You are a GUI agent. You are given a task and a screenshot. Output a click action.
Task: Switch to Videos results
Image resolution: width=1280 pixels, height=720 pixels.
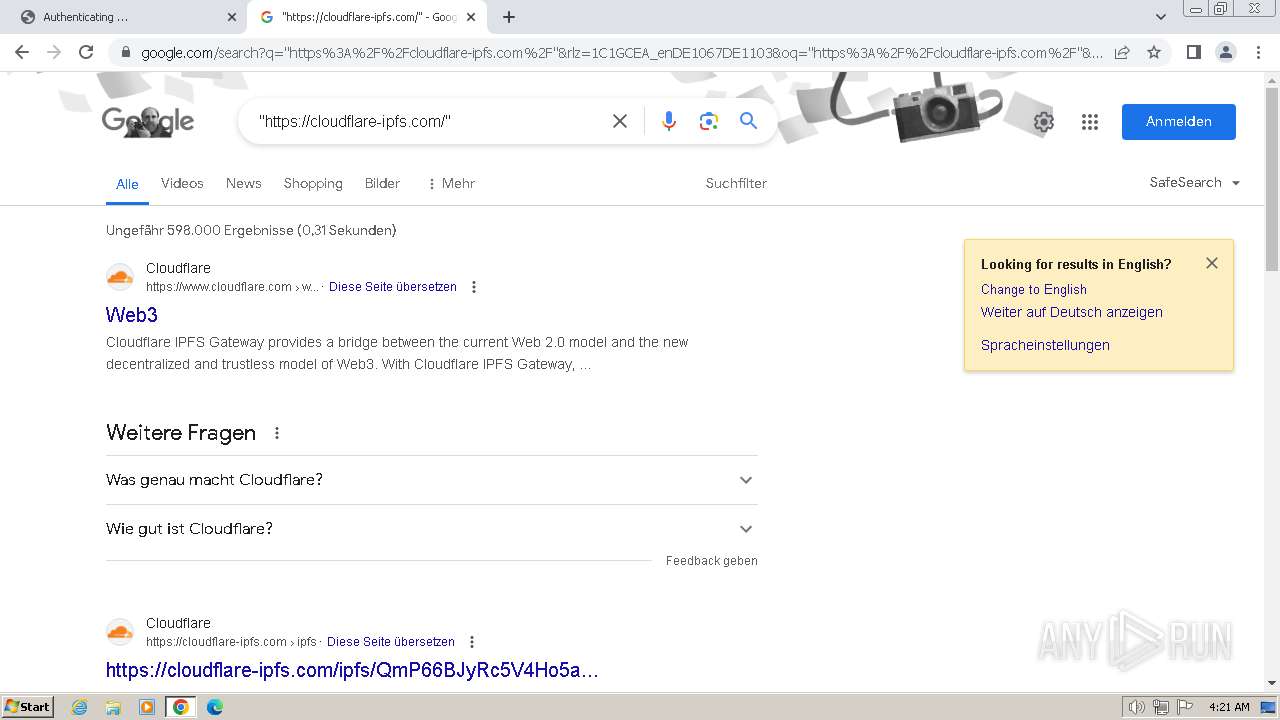click(182, 183)
